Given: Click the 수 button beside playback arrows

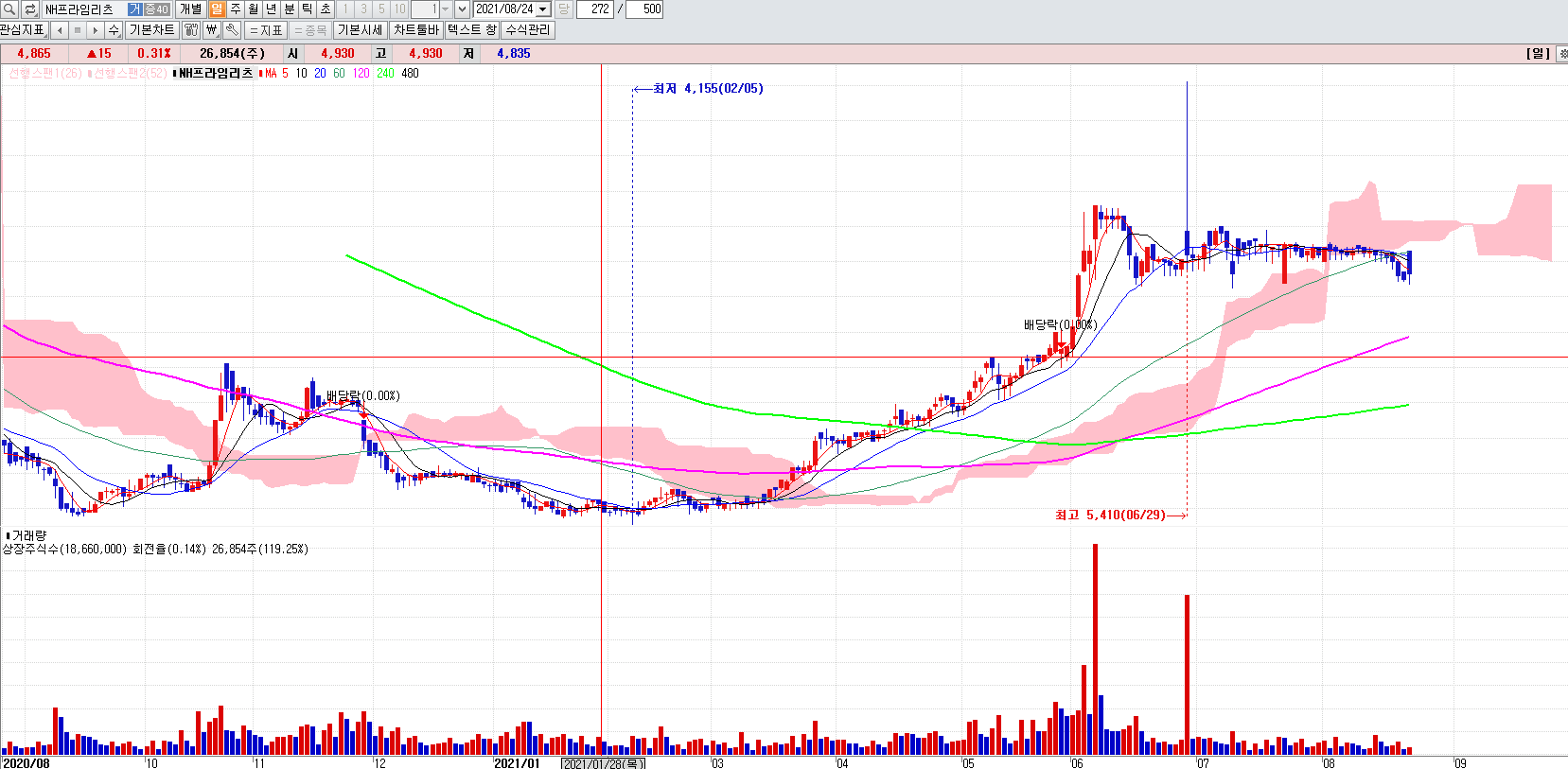Looking at the screenshot, I should point(114,30).
